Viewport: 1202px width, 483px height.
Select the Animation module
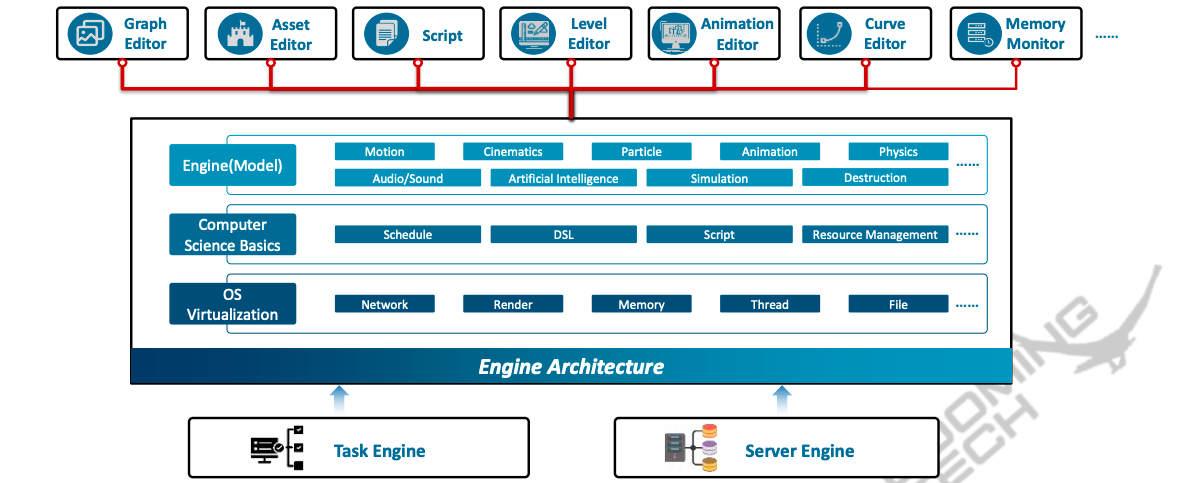coord(770,152)
